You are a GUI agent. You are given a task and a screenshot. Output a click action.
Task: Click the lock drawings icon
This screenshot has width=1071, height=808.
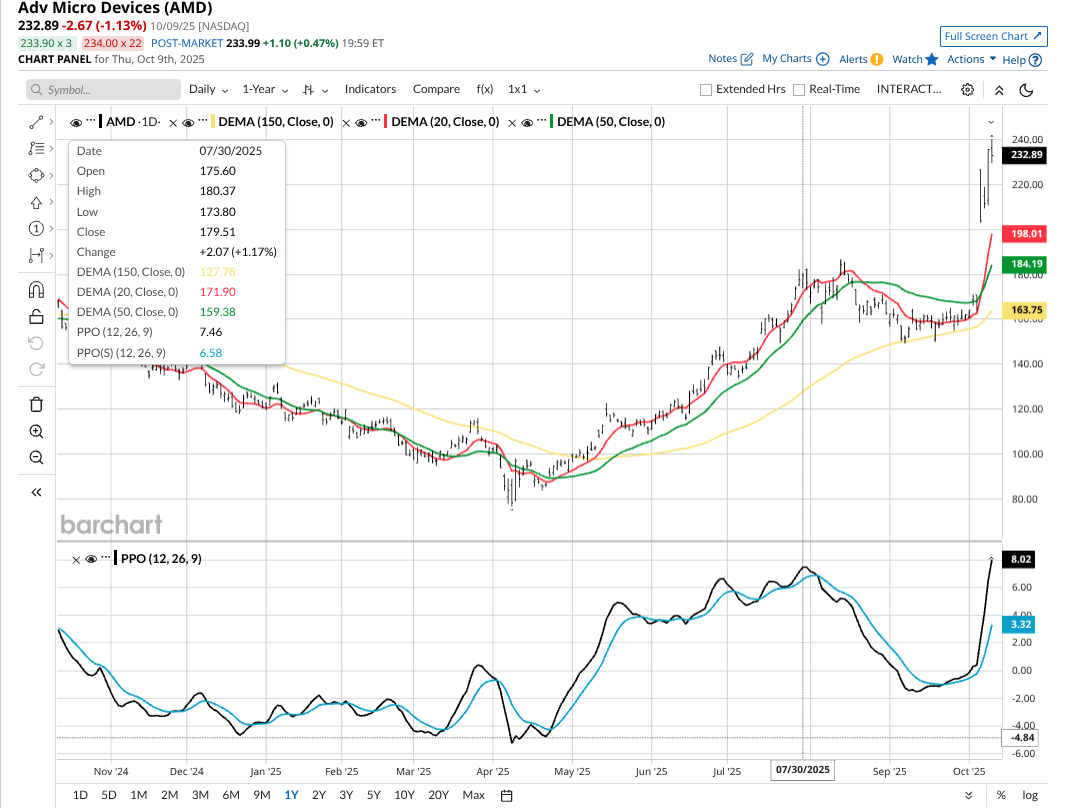tap(36, 317)
